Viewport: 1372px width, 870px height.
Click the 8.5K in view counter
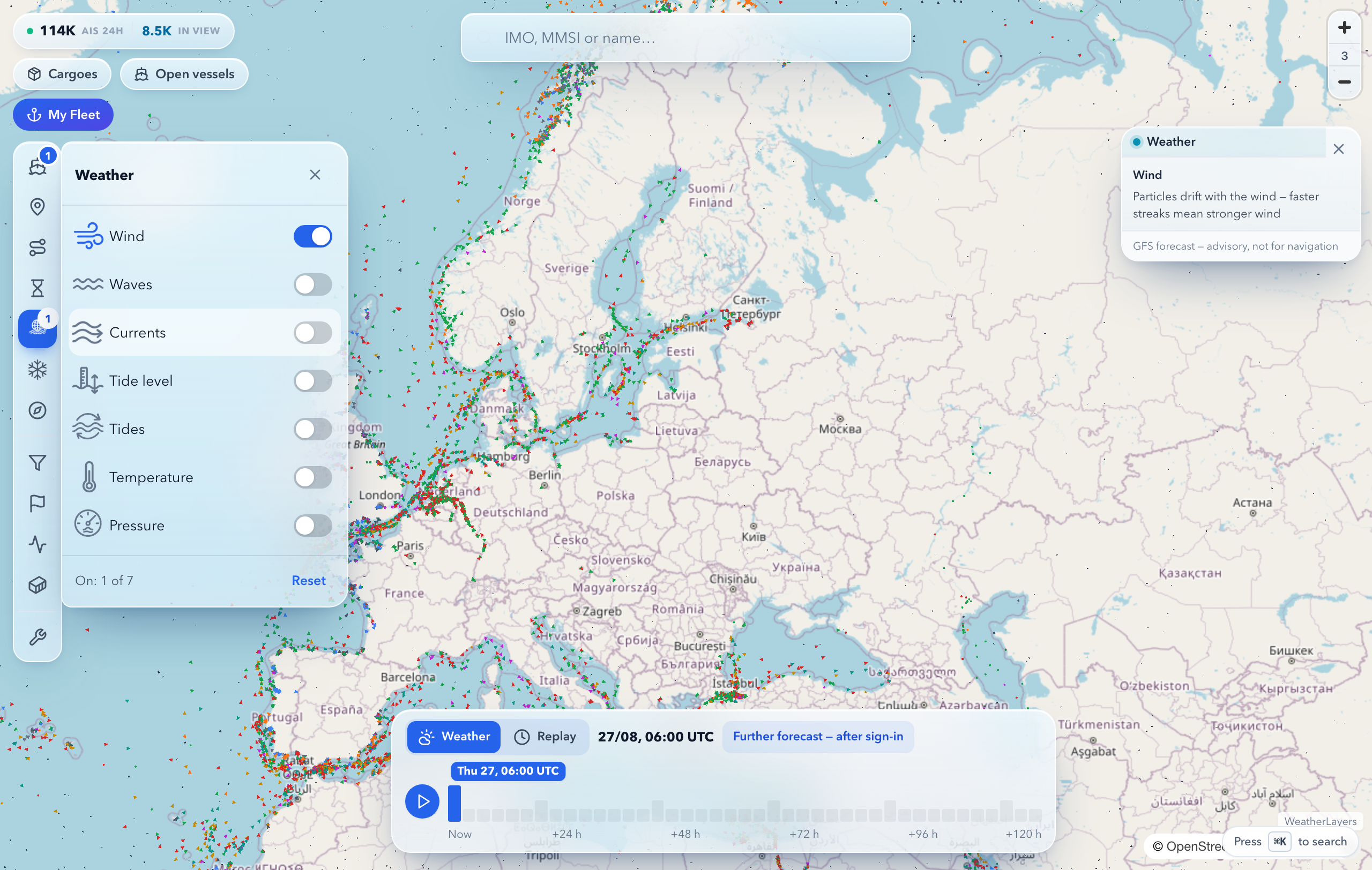coord(181,31)
